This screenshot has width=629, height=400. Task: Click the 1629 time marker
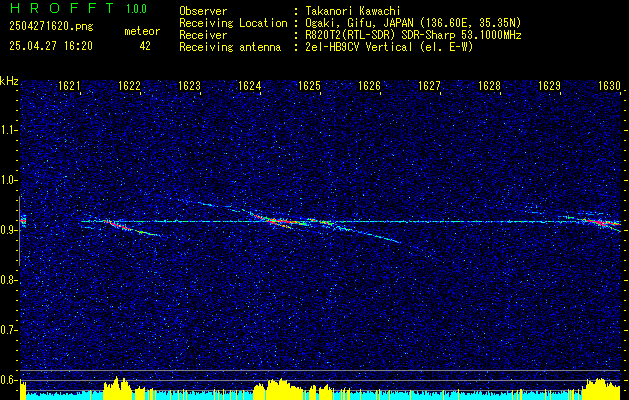tap(549, 86)
